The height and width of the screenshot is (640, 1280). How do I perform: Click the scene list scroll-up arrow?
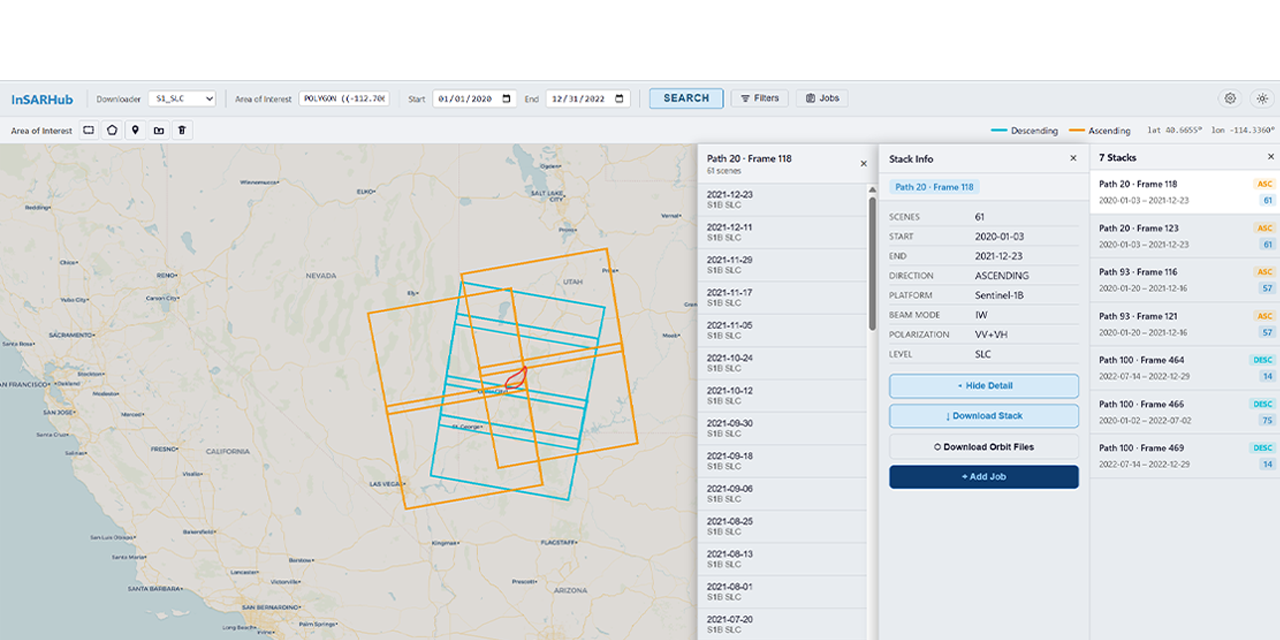pyautogui.click(x=872, y=189)
